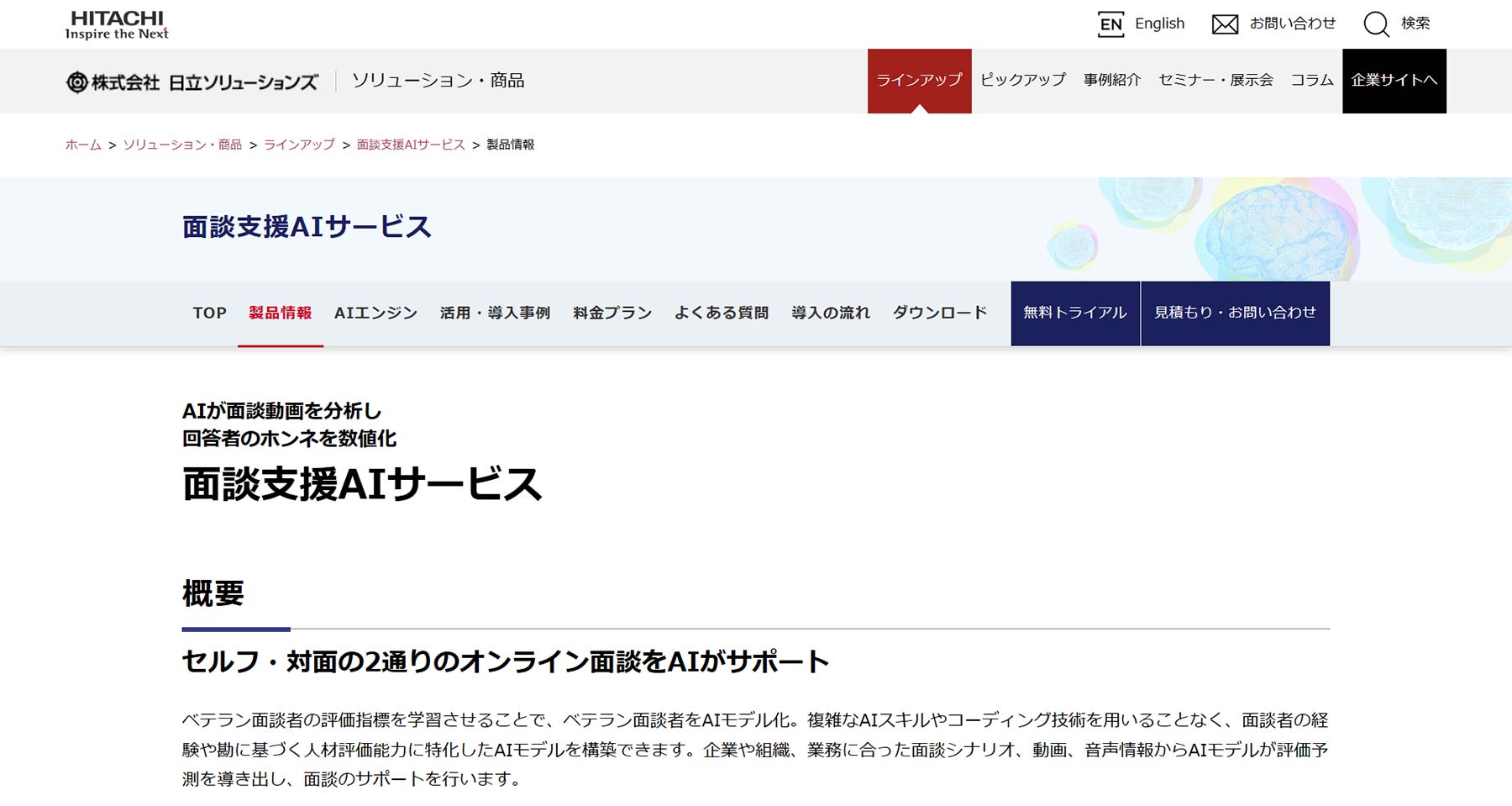1512x806 pixels.
Task: Click the 概要 section heading
Action: click(213, 593)
